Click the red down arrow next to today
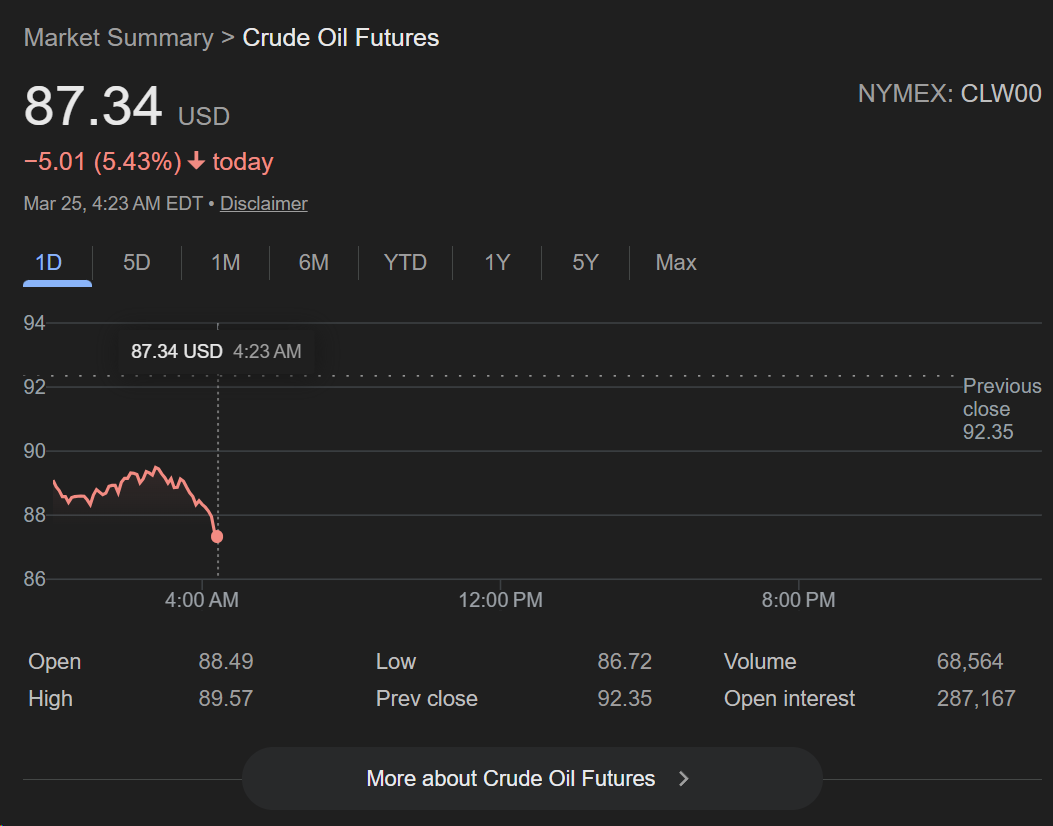 tap(196, 161)
